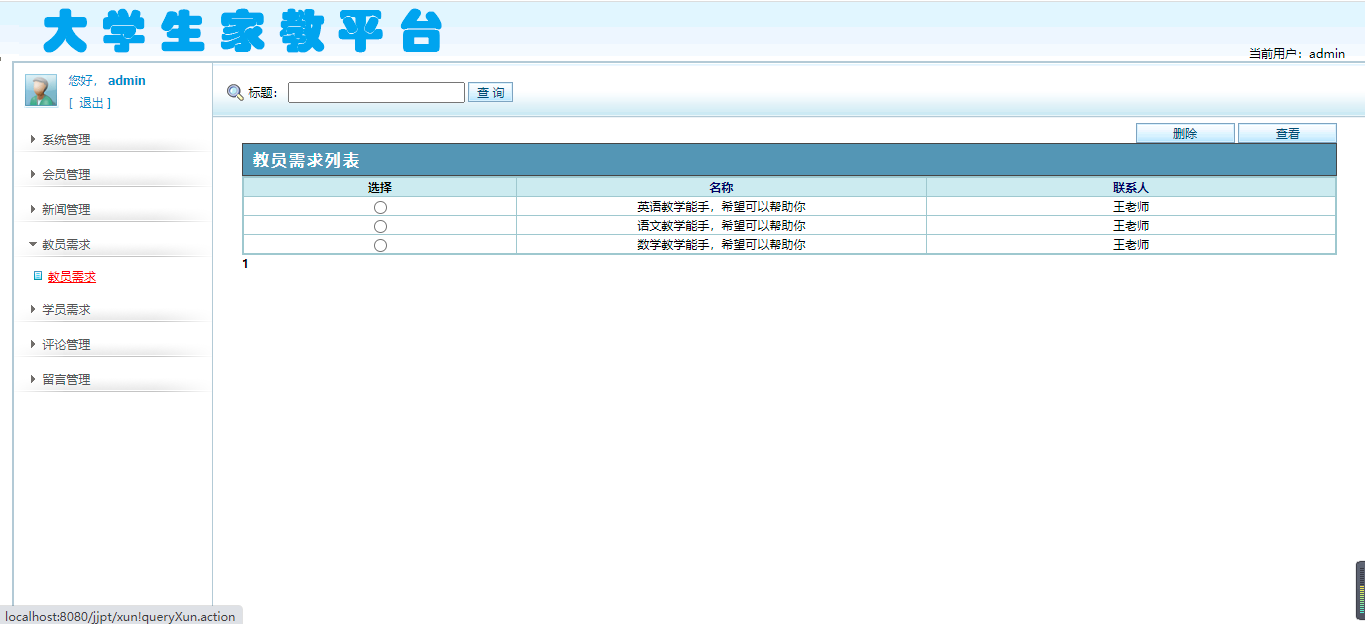The image size is (1365, 624).
Task: Click the admin user avatar icon
Action: point(41,90)
